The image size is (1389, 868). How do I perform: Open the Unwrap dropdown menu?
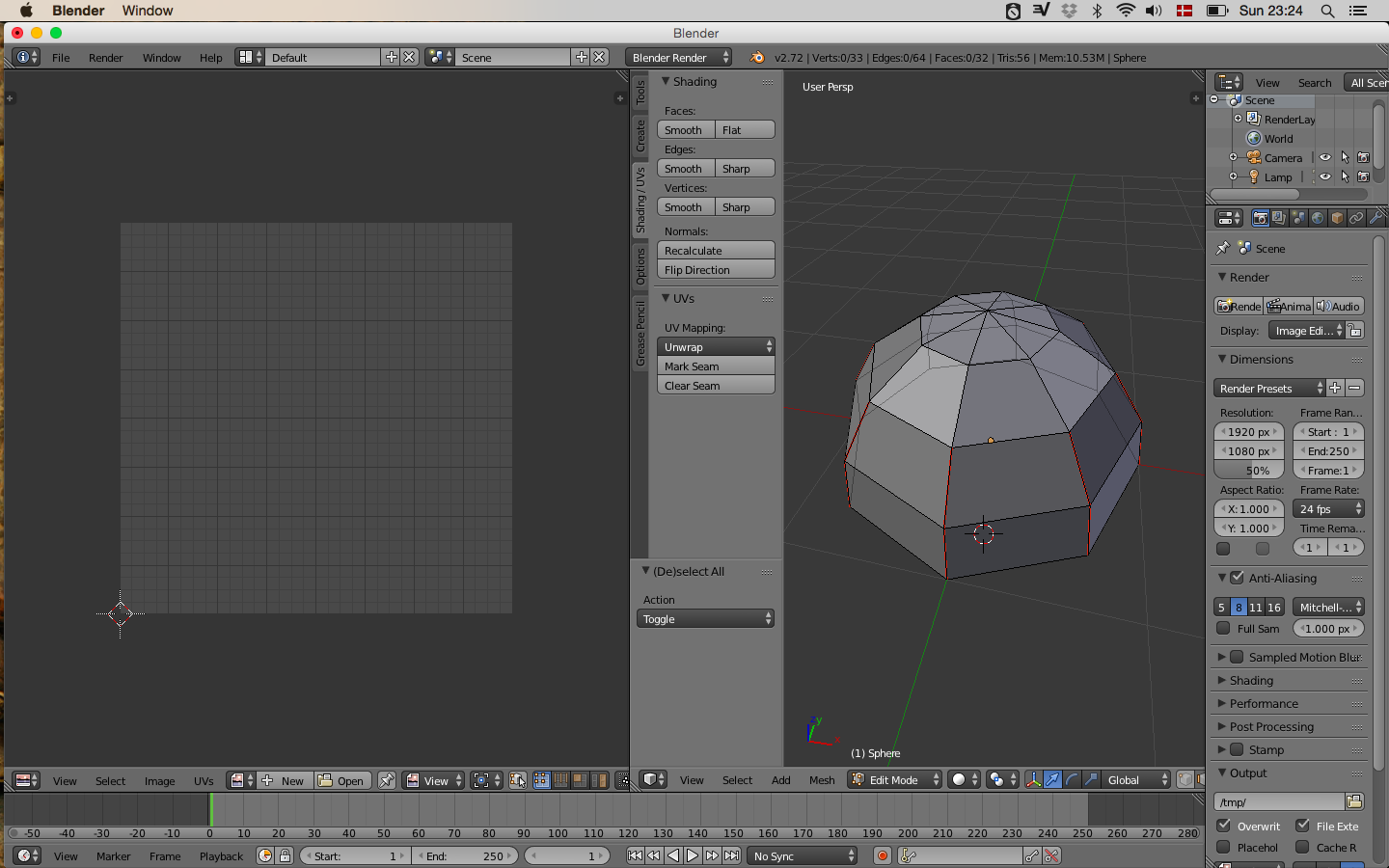716,346
